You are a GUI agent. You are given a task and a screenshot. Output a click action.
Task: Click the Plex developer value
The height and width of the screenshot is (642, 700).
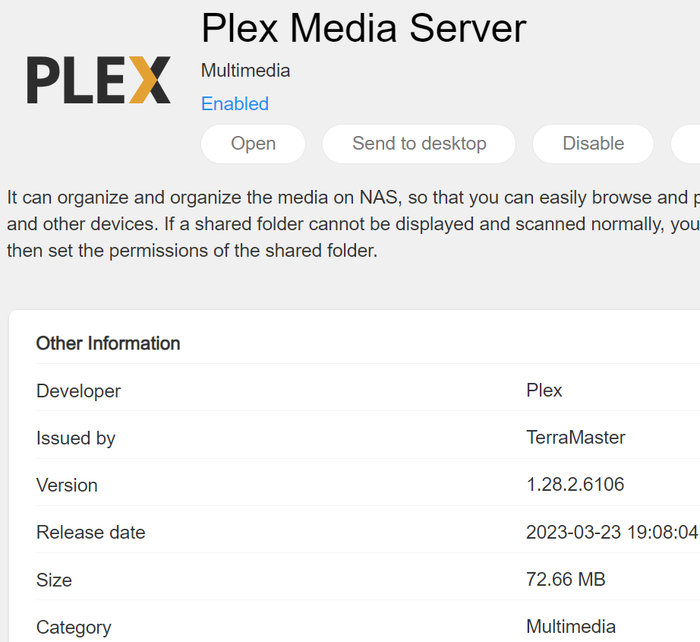tap(544, 391)
